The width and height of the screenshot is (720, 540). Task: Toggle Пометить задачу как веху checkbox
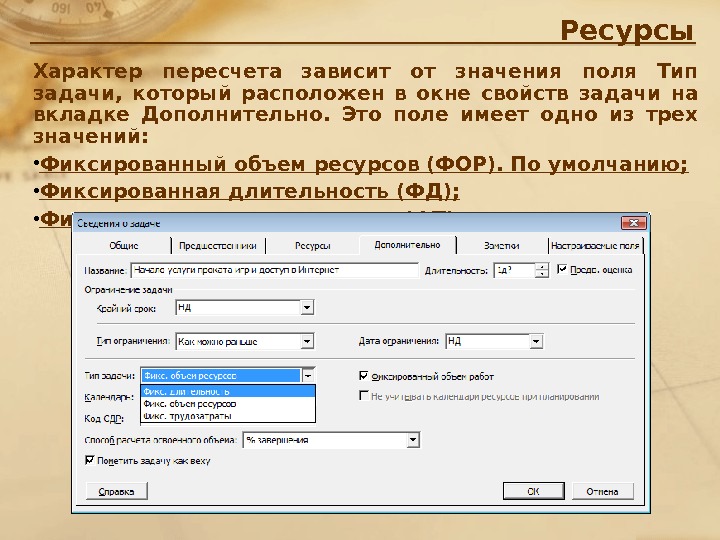[90, 460]
